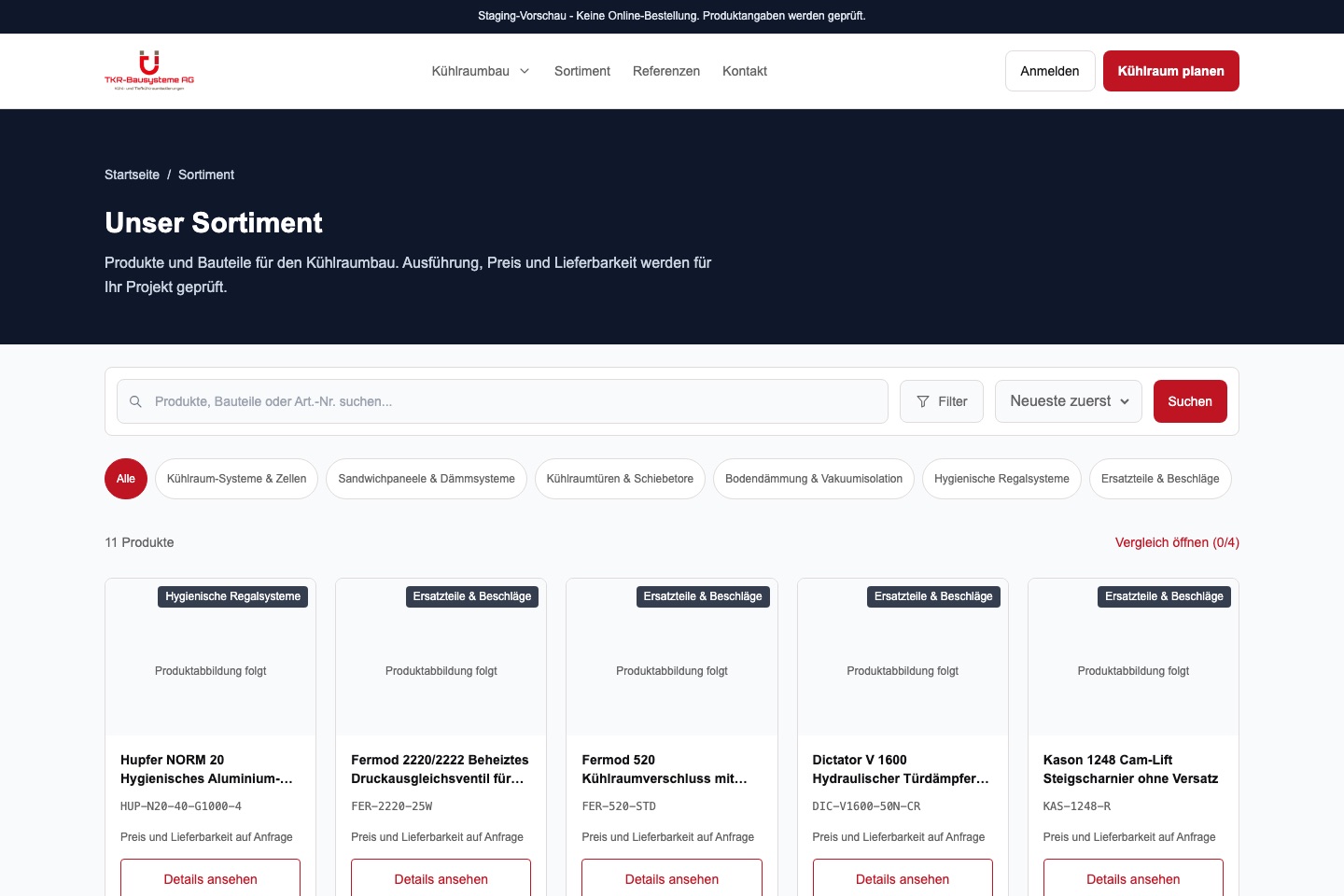Filter by Hygienische Regalsysteme chip
The image size is (1344, 896).
pos(1001,479)
